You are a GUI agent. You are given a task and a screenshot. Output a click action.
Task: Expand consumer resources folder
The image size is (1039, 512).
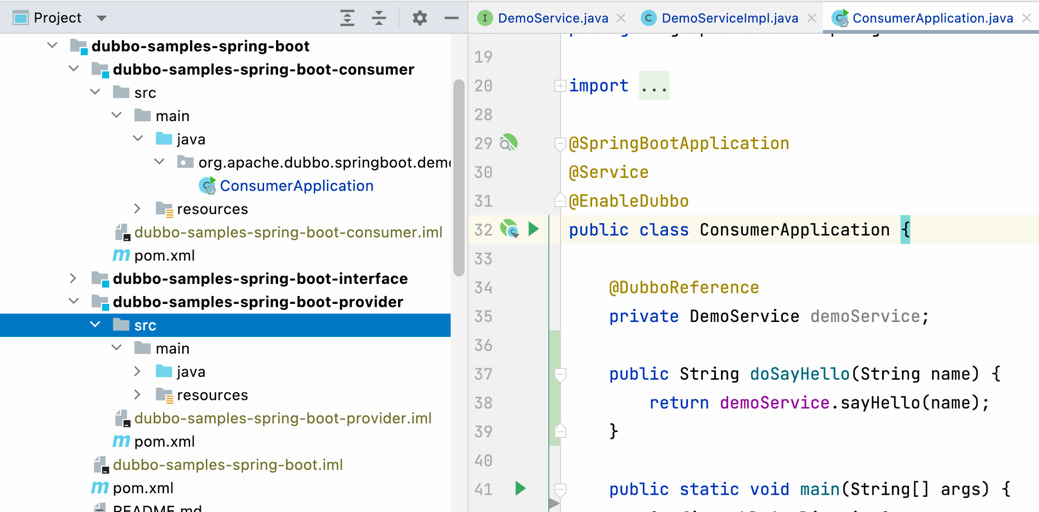pos(138,209)
